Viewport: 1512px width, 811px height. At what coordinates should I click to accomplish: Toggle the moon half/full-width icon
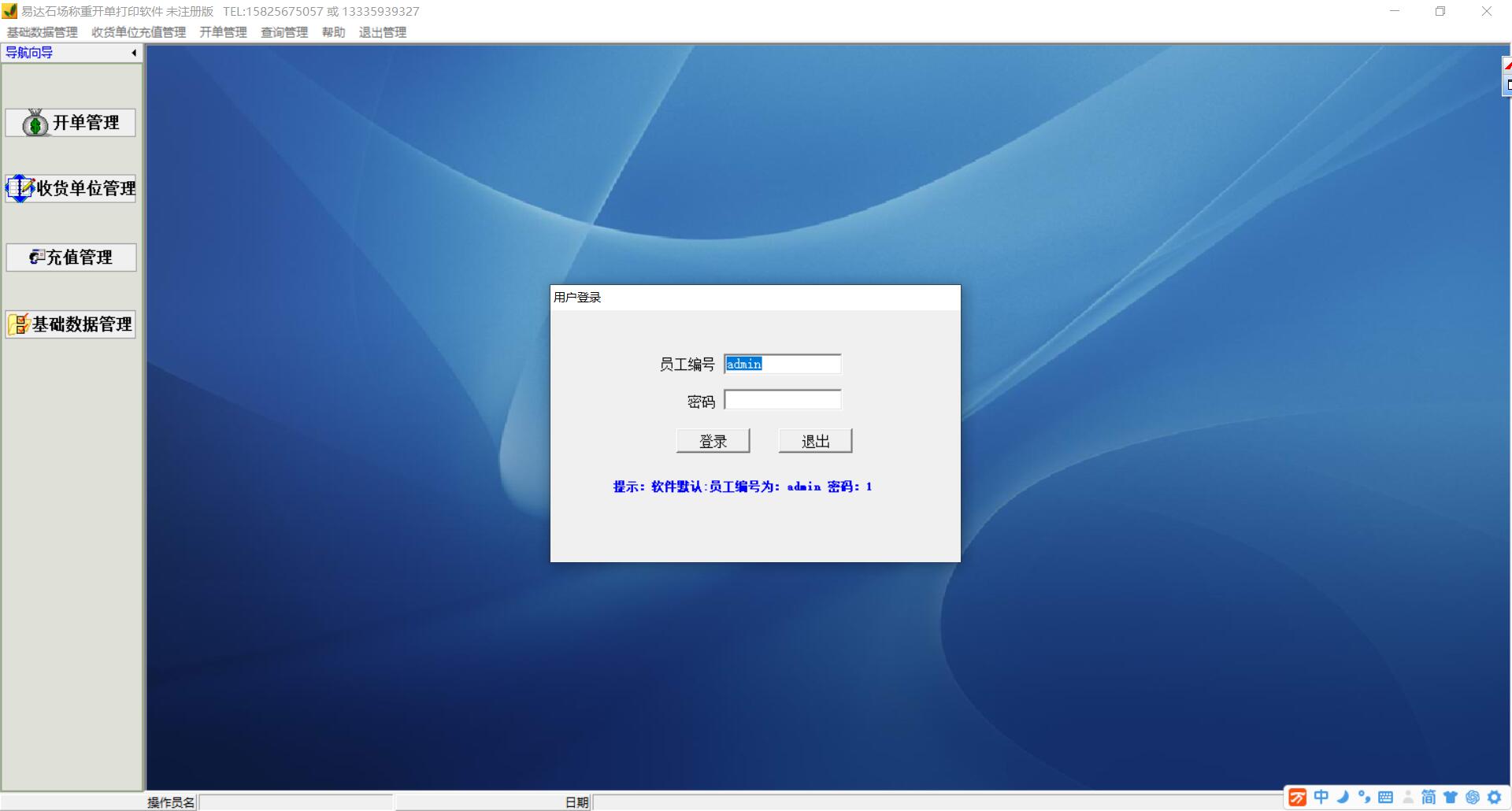[1343, 798]
